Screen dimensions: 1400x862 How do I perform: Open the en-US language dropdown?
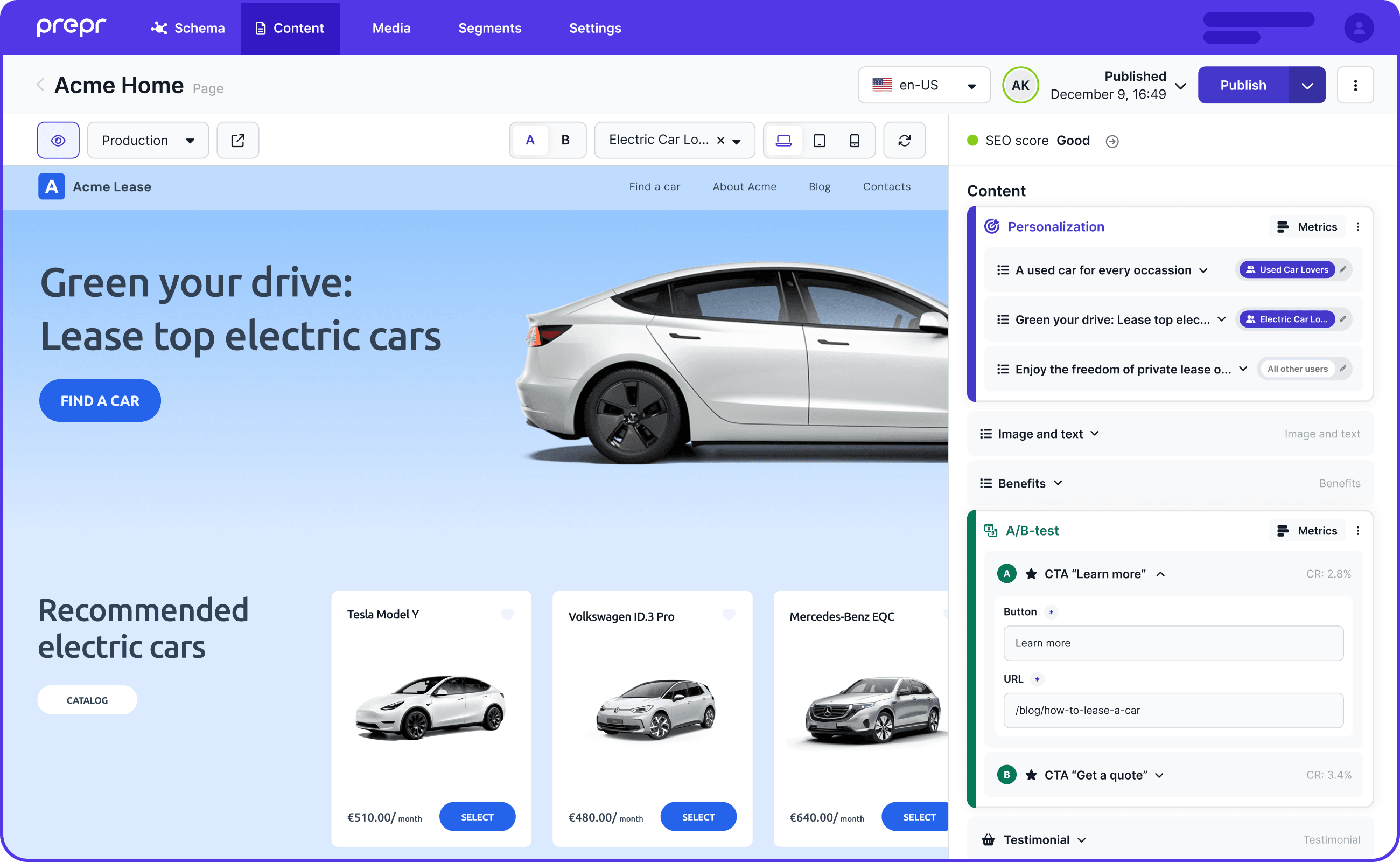(x=923, y=85)
